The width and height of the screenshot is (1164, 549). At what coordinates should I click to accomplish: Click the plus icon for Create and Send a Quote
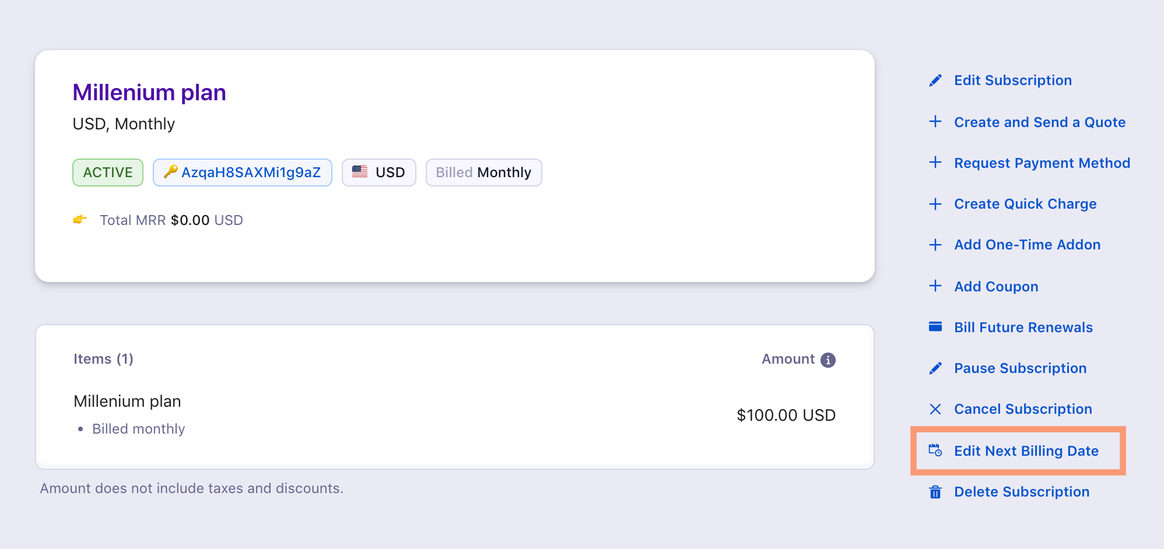(935, 122)
